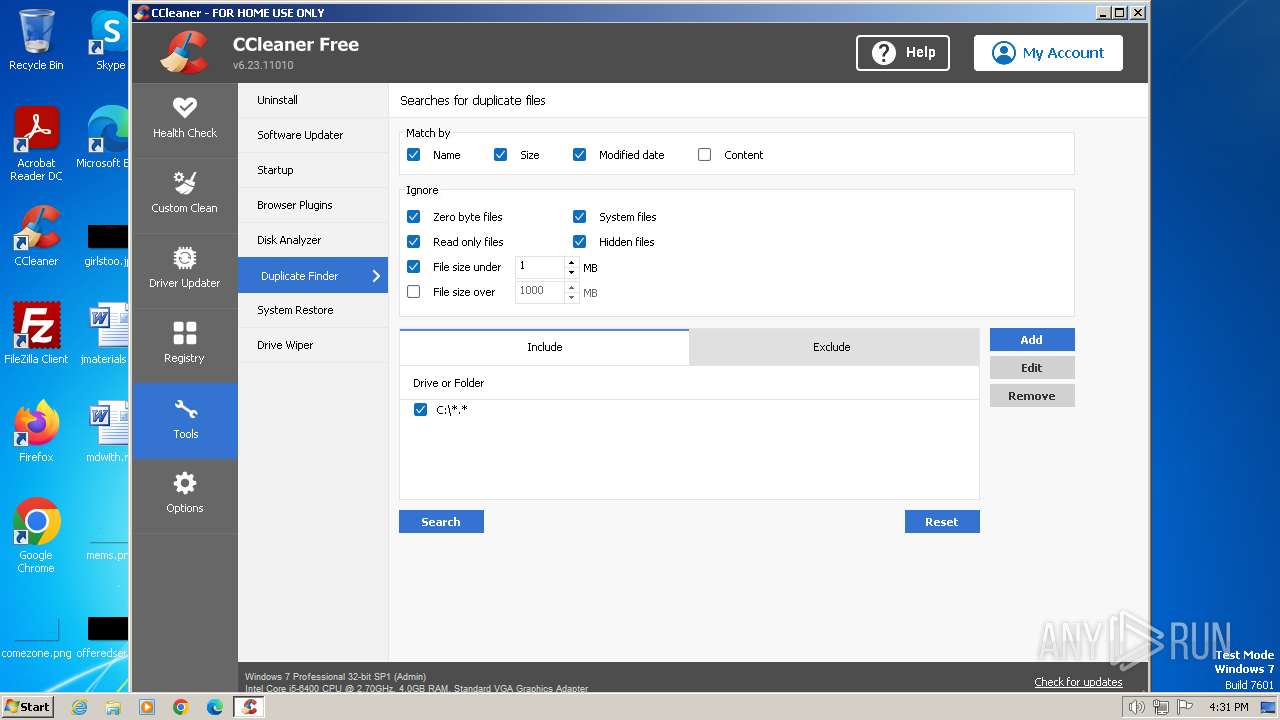Open the Start menu
The height and width of the screenshot is (720, 1280).
pos(28,707)
